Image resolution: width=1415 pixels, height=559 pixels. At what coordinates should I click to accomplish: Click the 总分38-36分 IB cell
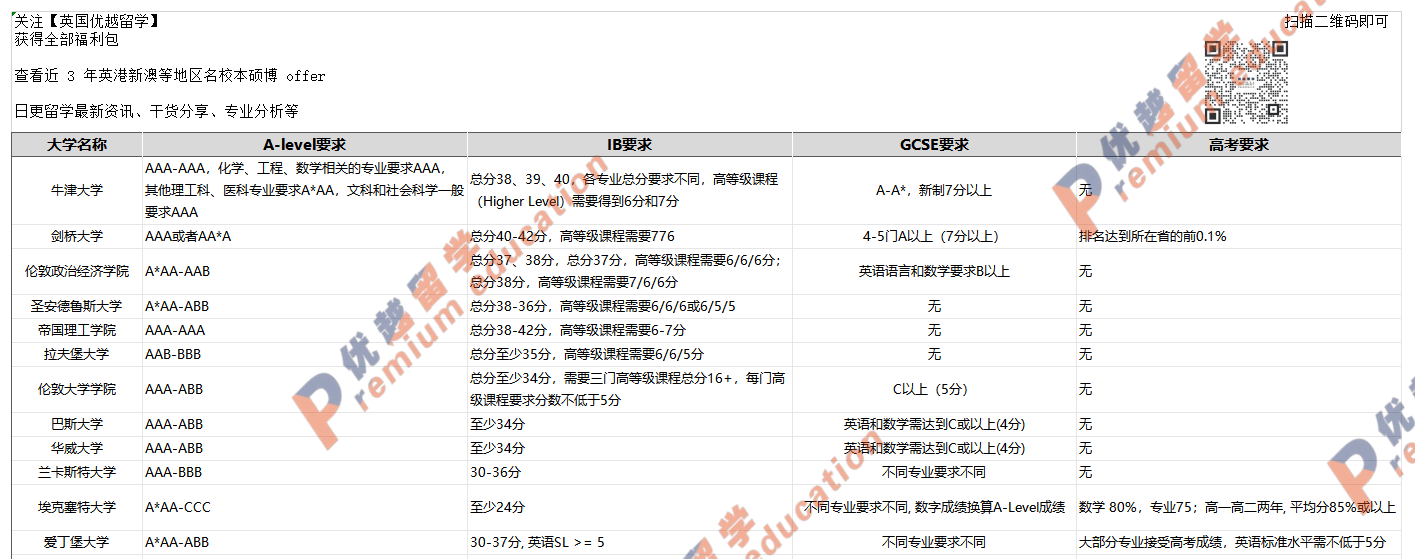pos(630,306)
